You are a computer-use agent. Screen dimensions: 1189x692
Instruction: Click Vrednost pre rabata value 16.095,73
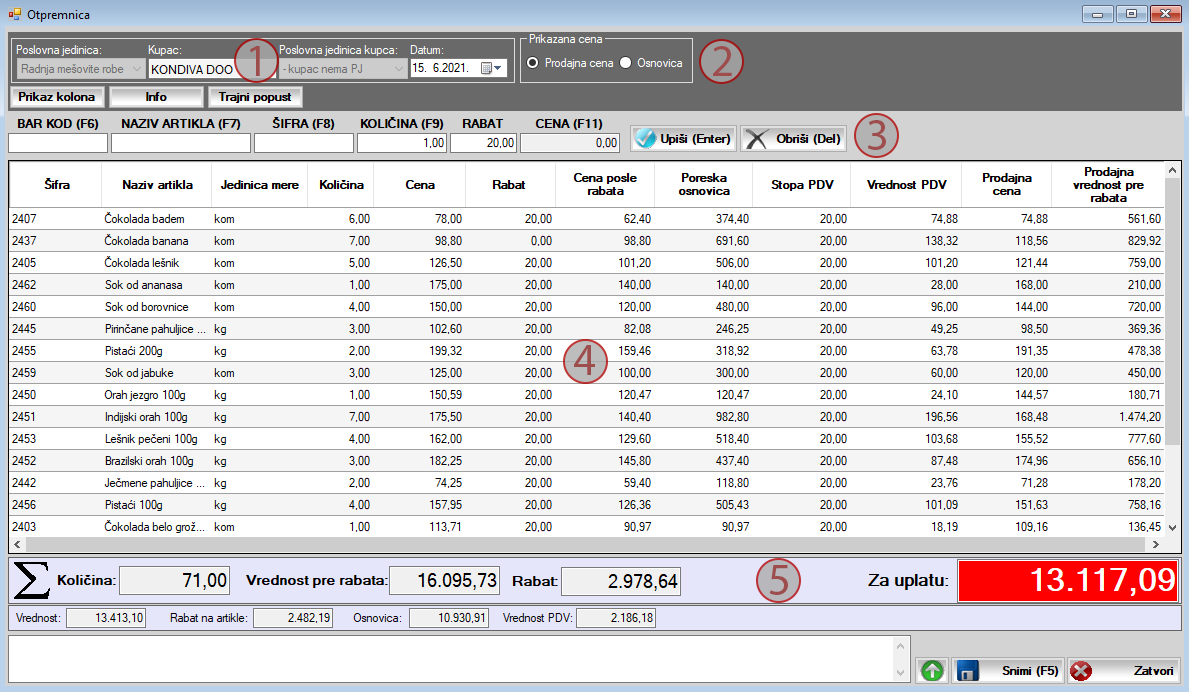444,581
